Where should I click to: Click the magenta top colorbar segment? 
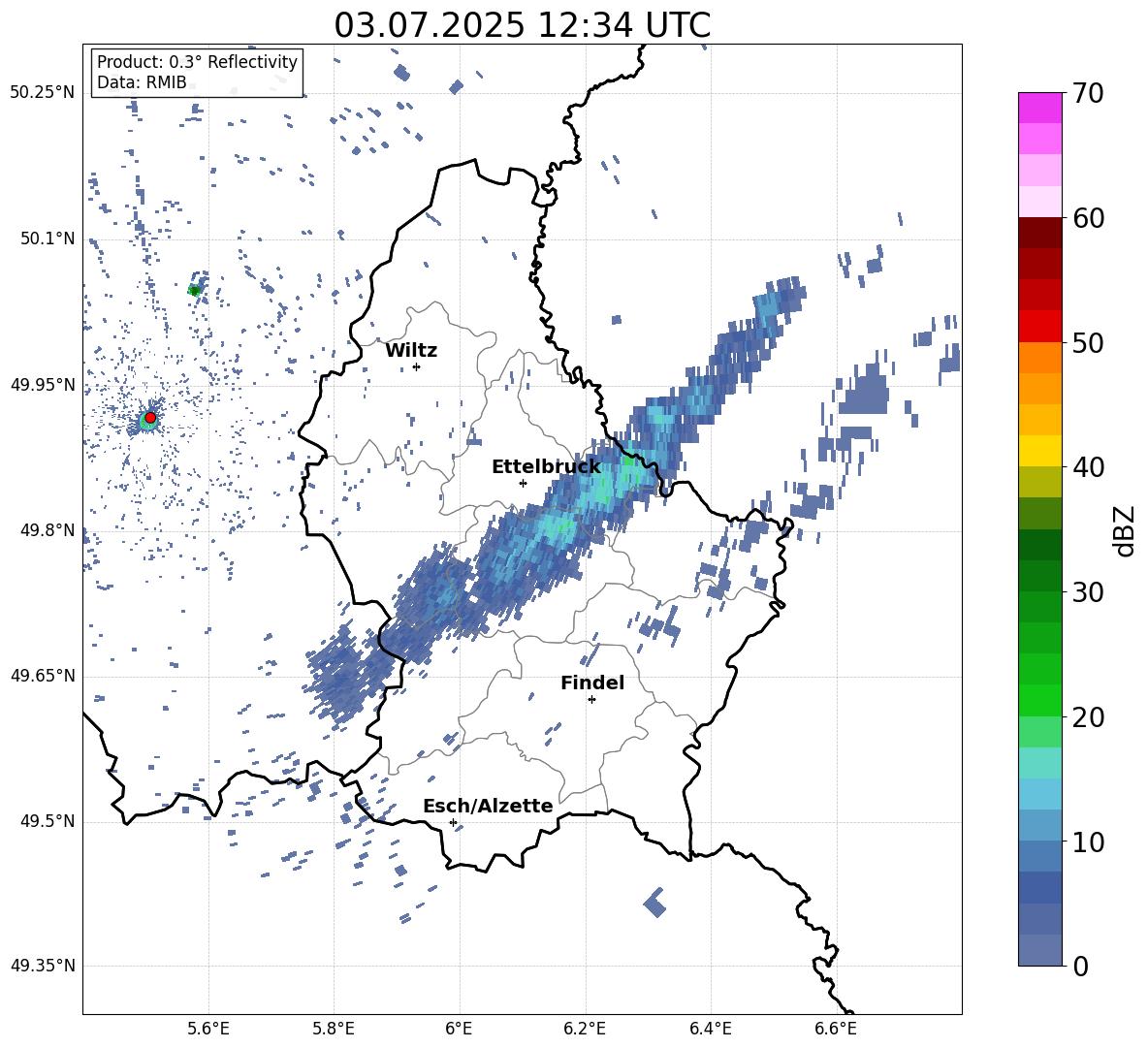coord(1039,109)
